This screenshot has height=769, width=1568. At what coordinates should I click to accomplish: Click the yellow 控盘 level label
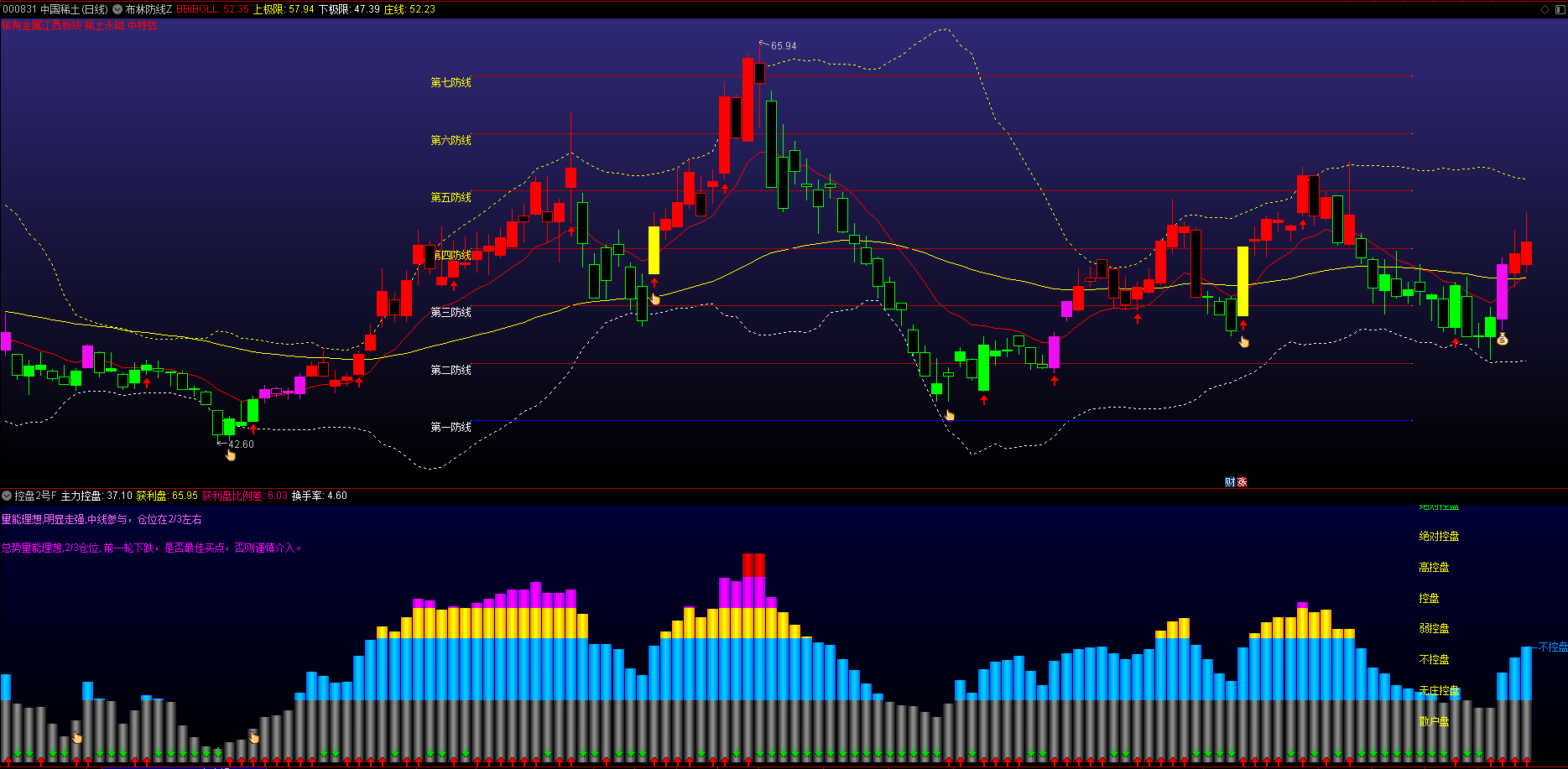(1429, 598)
